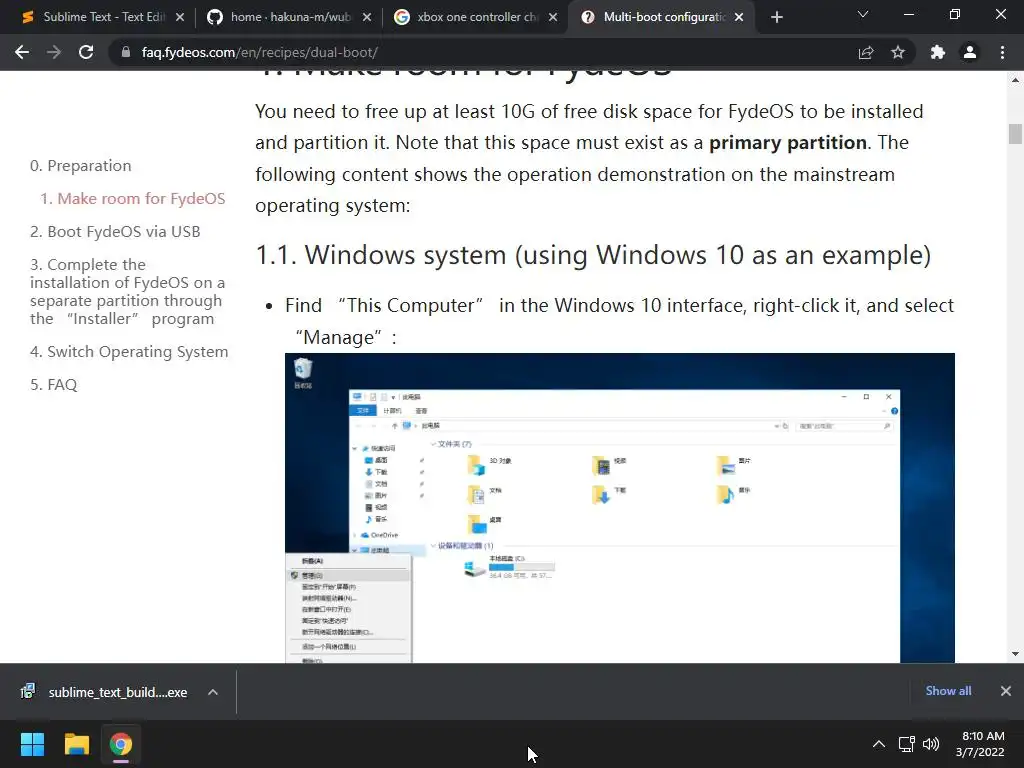Switch to xbox one controller Google tab
Viewport: 1024px width, 768px height.
(475, 17)
